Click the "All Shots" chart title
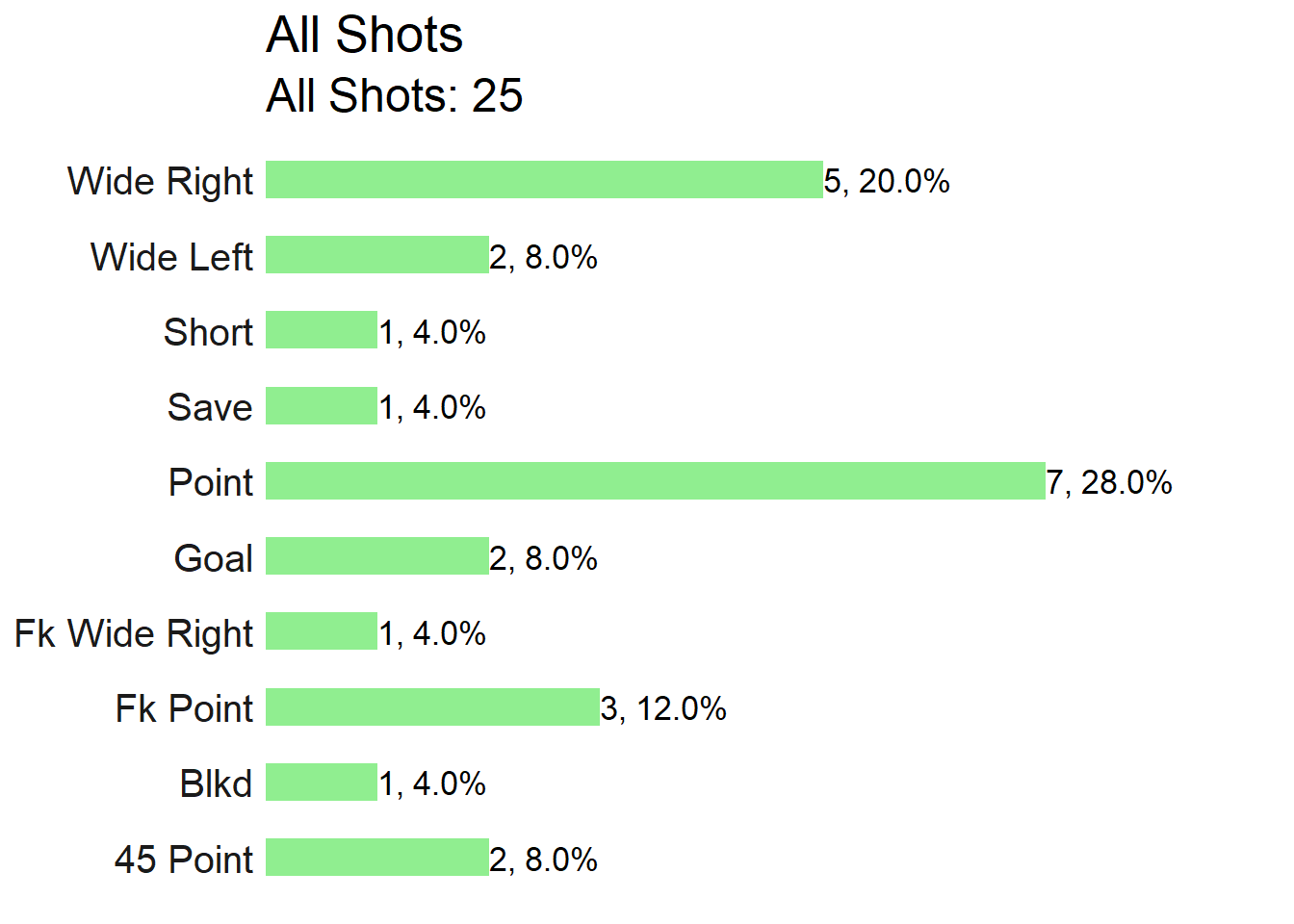This screenshot has width=1294, height=924. [365, 36]
